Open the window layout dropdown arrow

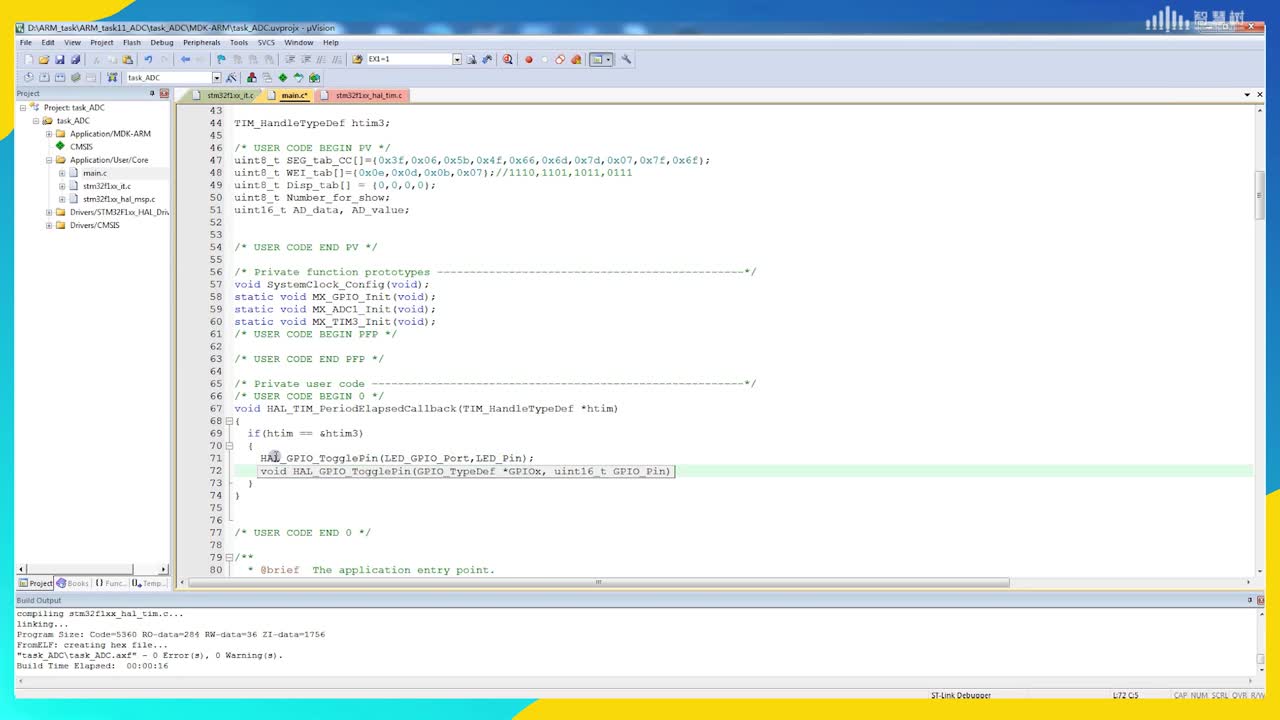(x=608, y=59)
